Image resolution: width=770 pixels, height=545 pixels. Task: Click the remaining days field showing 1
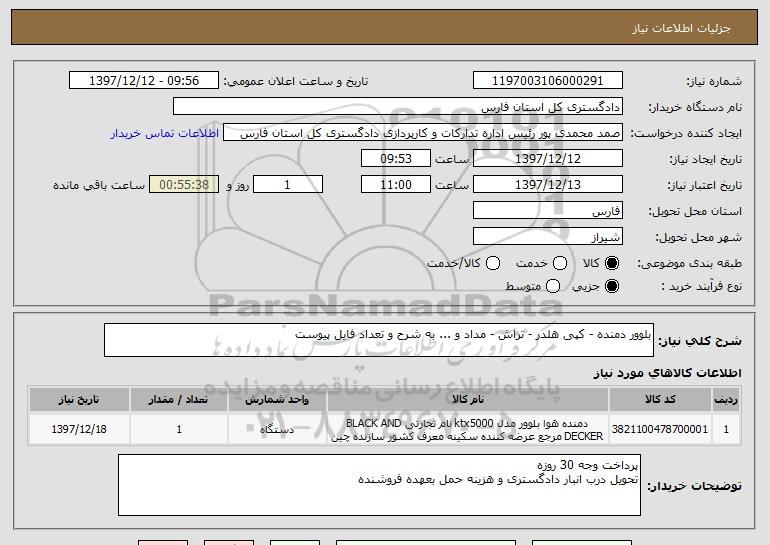click(x=288, y=185)
